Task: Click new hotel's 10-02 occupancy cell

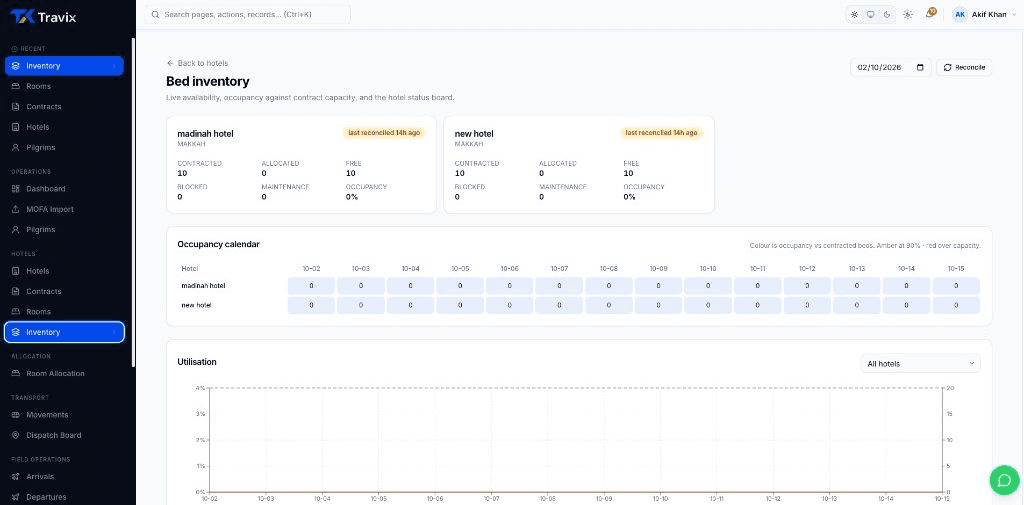Action: (312, 306)
